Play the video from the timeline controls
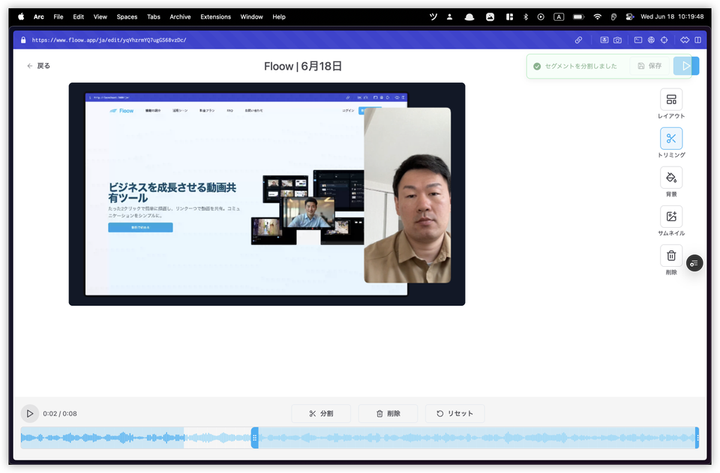Screen dimensions: 720x473 30,413
